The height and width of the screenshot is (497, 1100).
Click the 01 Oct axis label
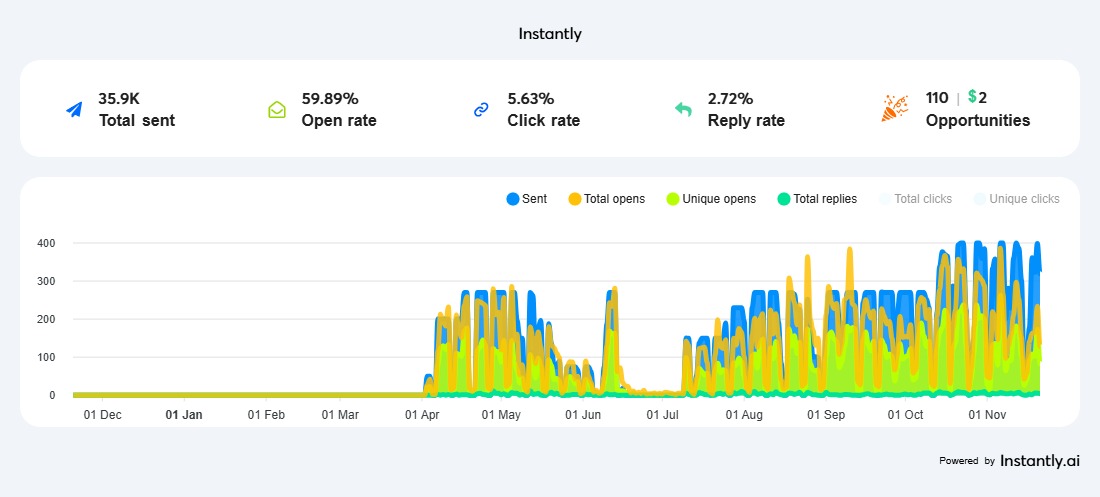(905, 415)
